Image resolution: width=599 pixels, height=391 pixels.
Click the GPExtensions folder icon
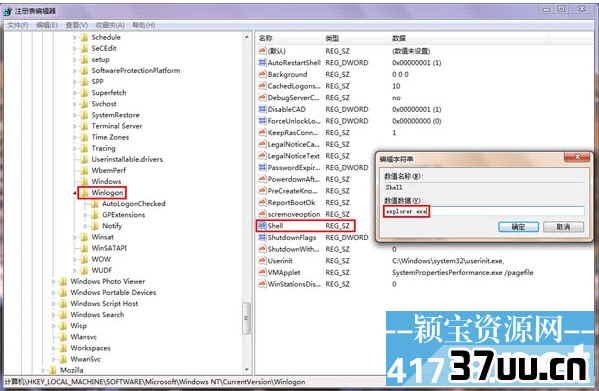click(95, 215)
